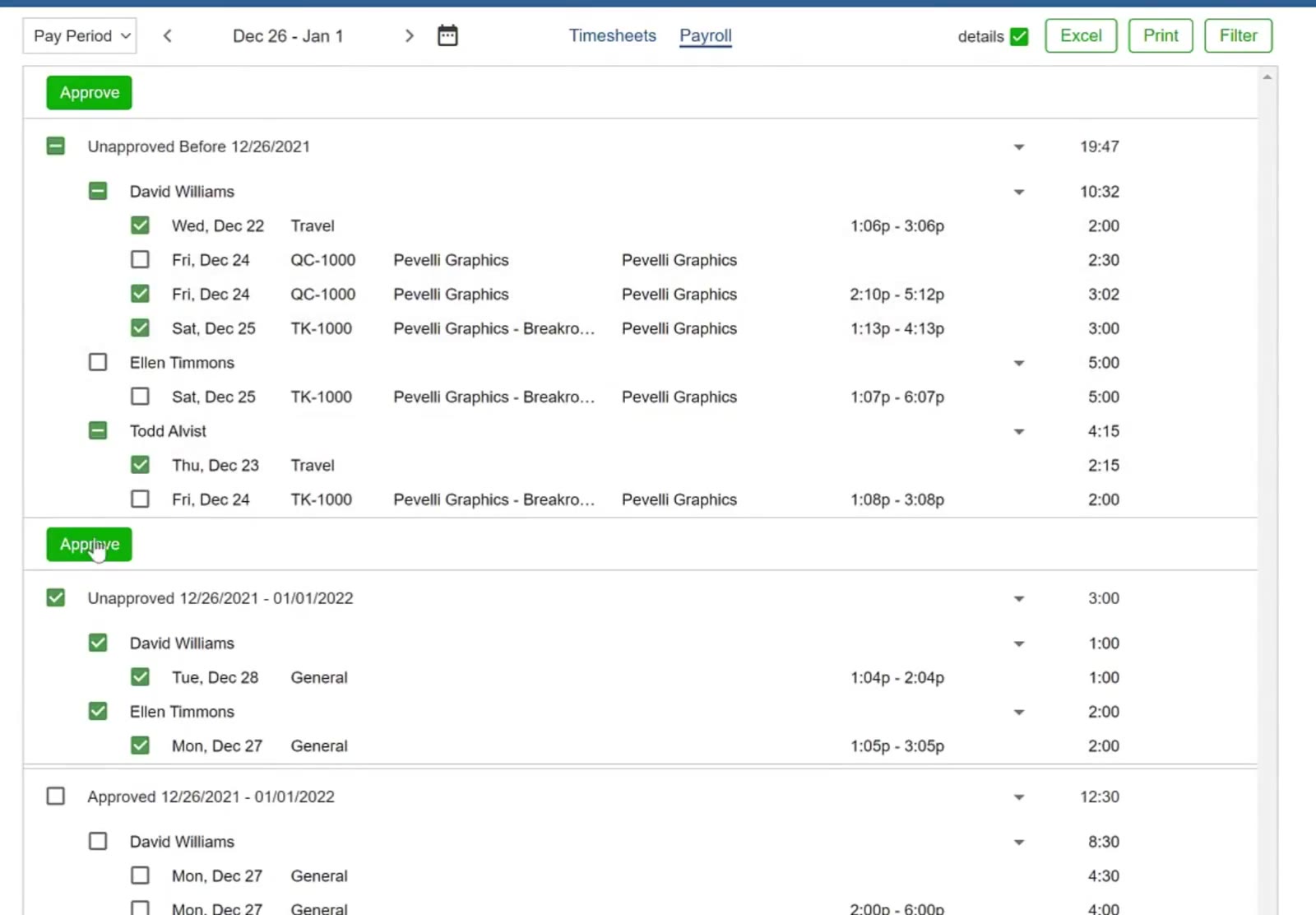The width and height of the screenshot is (1316, 915).
Task: Open the Filter button
Action: tap(1238, 35)
